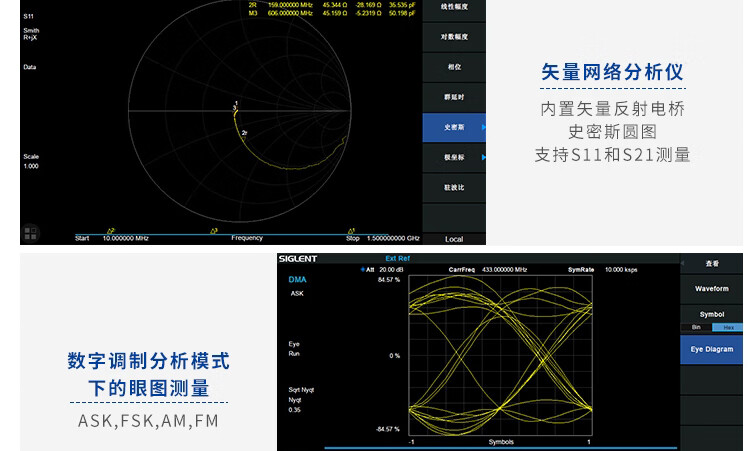Switch symbol format to Bin
Screen dimensions: 756x451
pyautogui.click(x=696, y=327)
